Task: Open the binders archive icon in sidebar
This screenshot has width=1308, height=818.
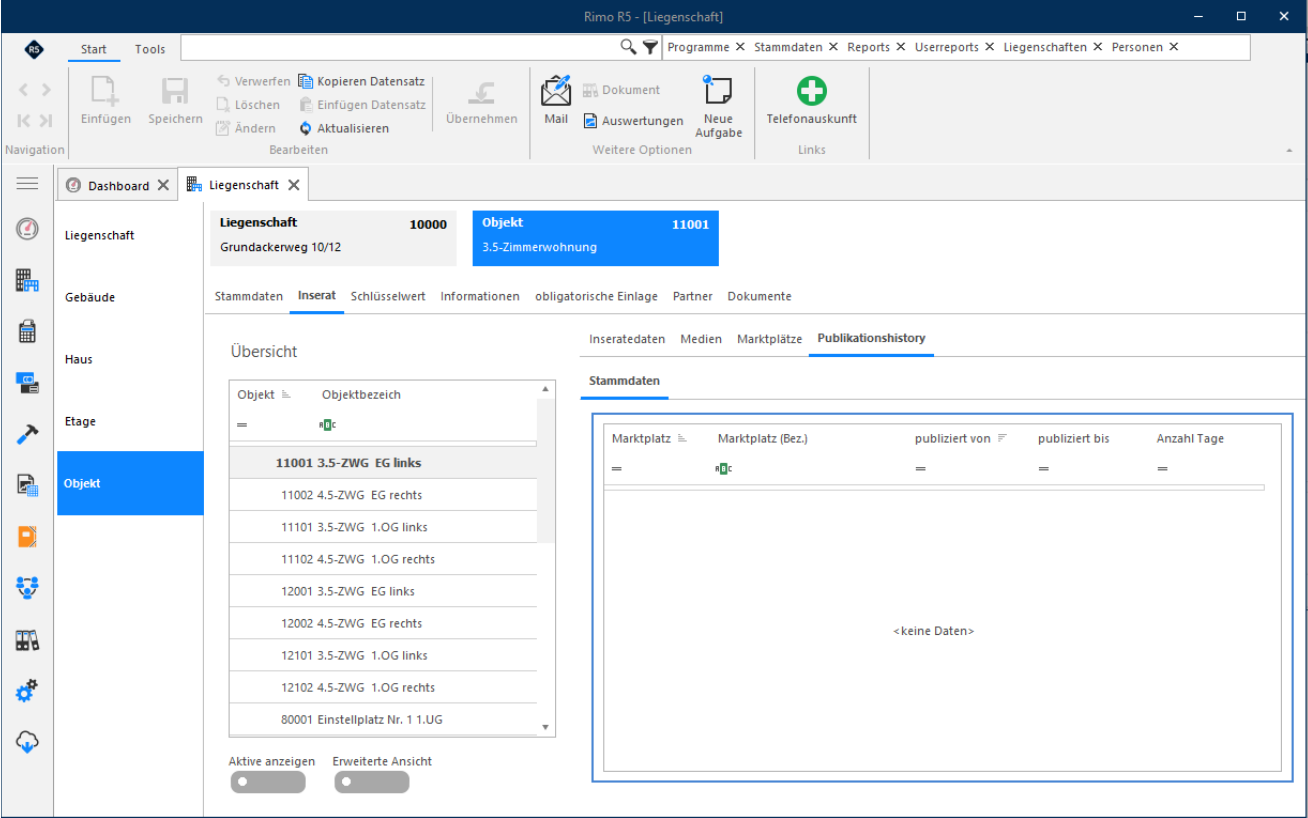Action: click(27, 640)
